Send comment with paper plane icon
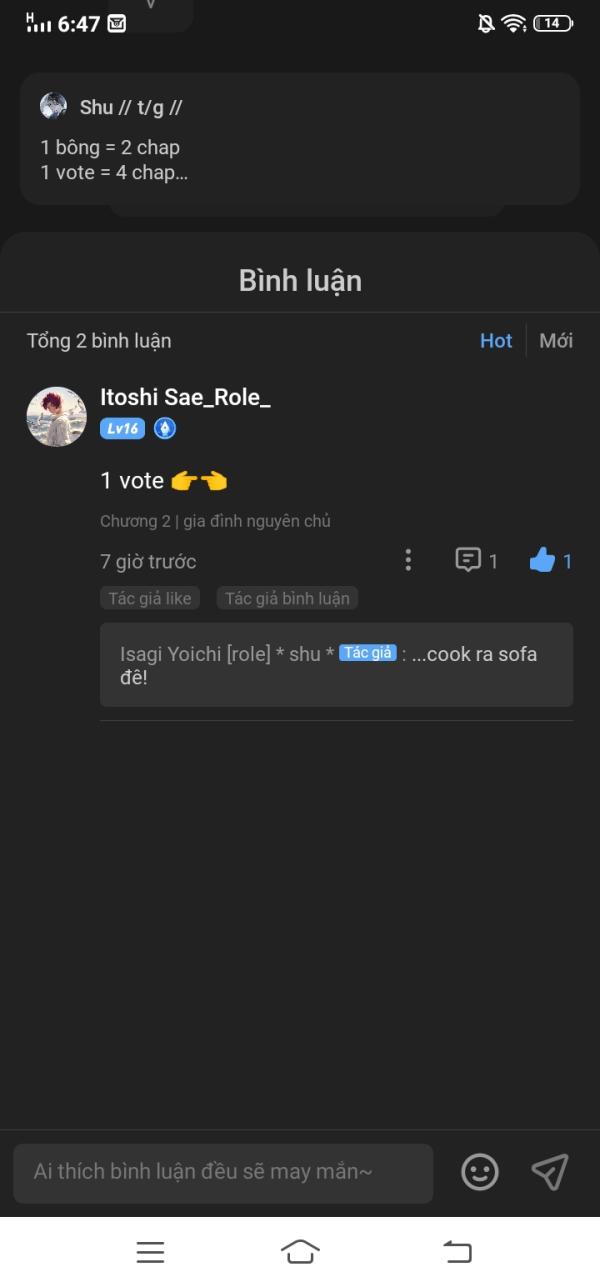Viewport: 600px width, 1287px height. 550,1172
